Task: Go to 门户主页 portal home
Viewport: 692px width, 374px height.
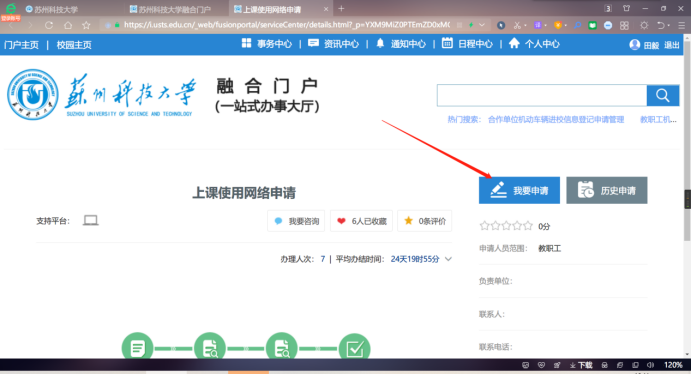Action: click(x=21, y=45)
